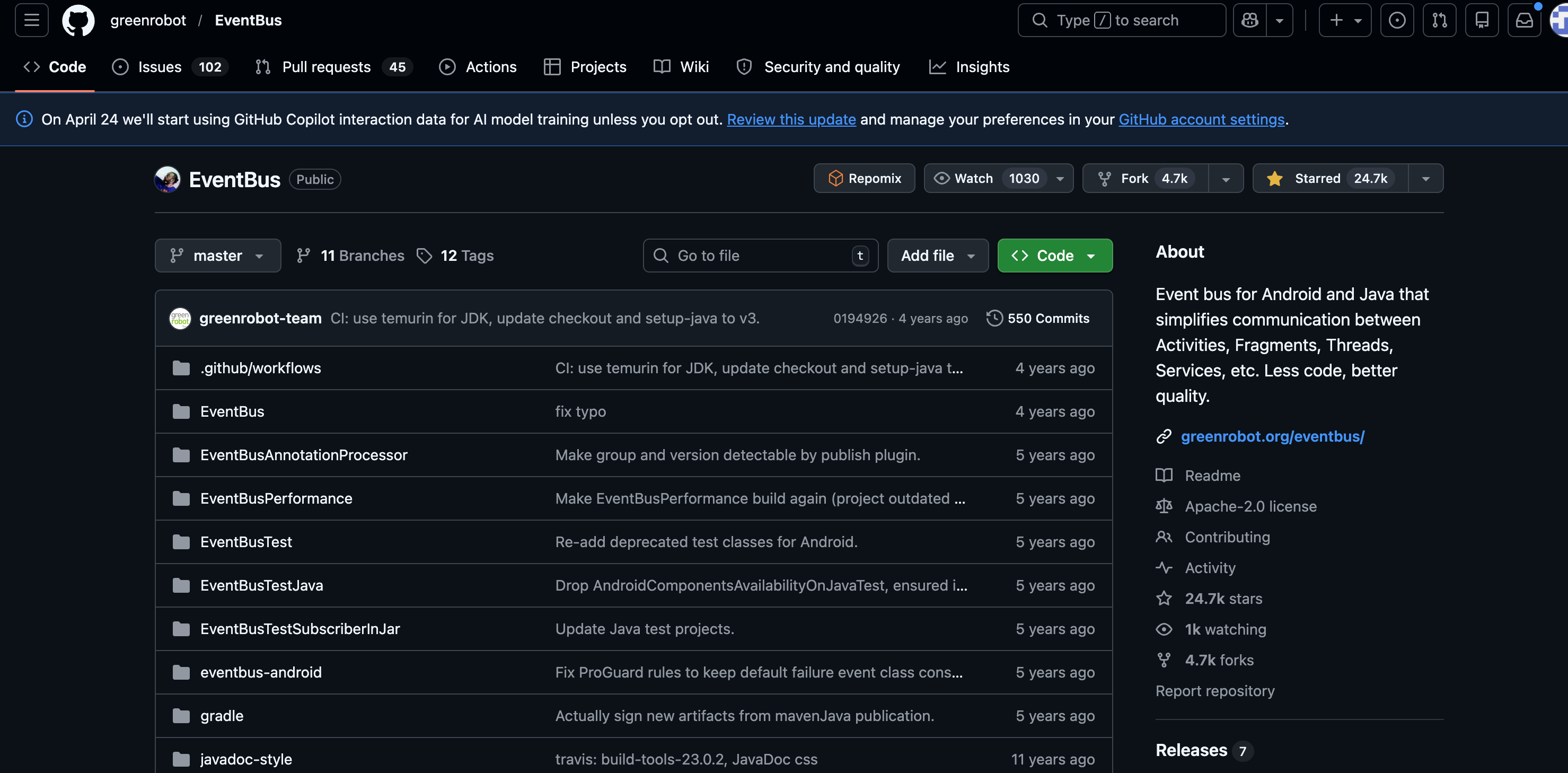Expand the Fork options arrow

pyautogui.click(x=1226, y=178)
